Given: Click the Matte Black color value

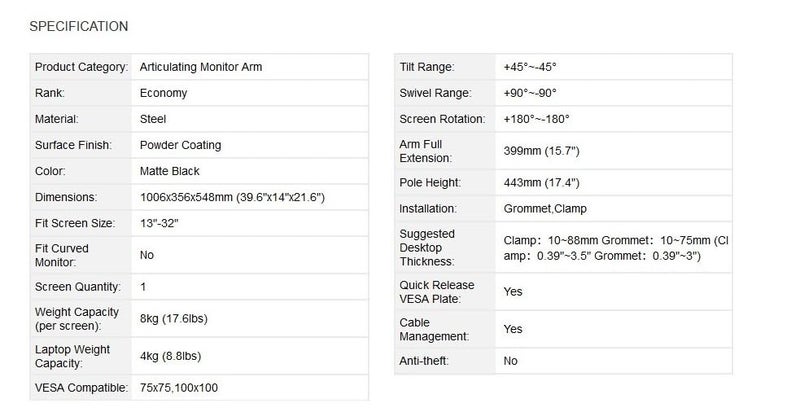Looking at the screenshot, I should pyautogui.click(x=169, y=171).
